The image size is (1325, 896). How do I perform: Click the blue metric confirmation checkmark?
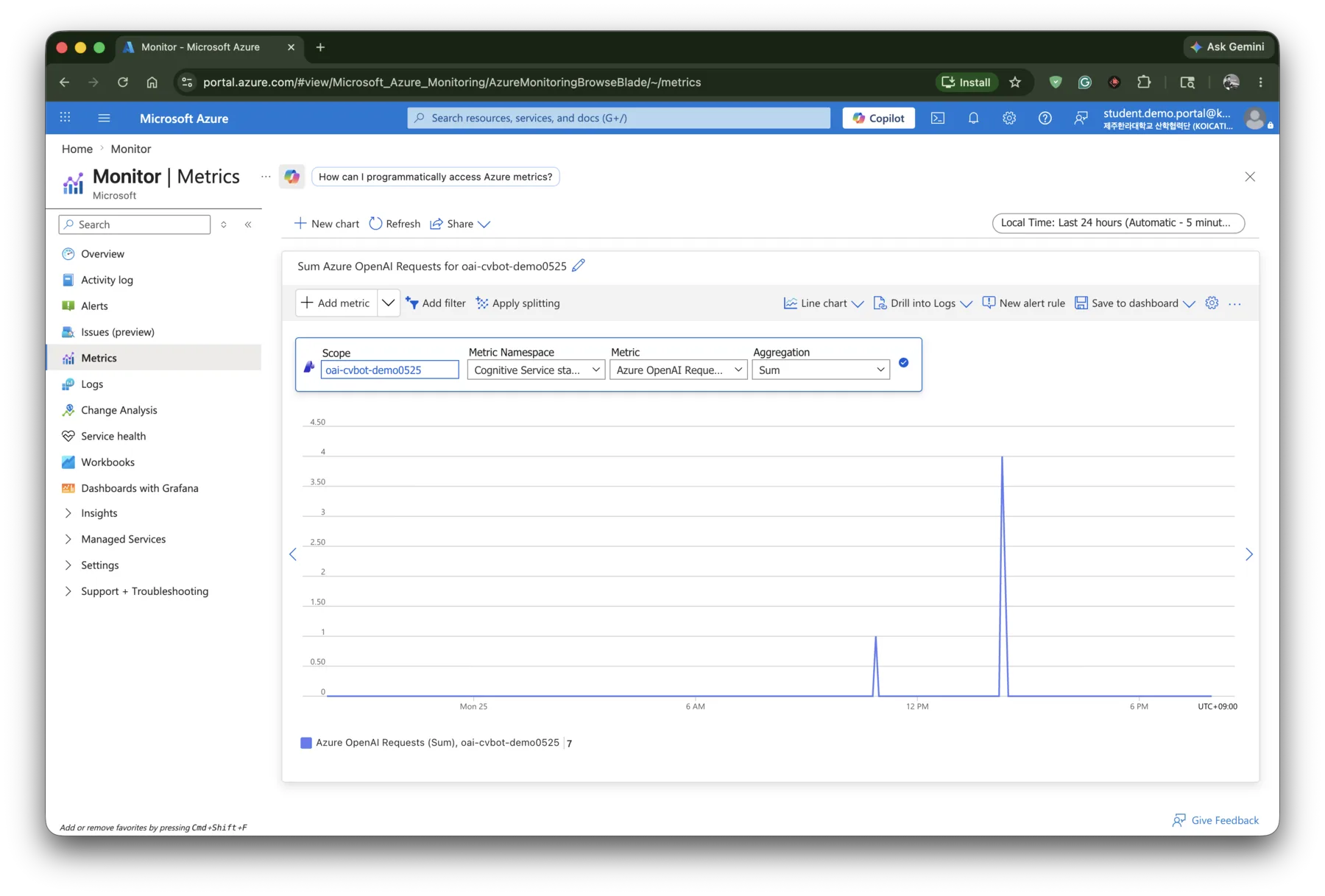pos(903,362)
